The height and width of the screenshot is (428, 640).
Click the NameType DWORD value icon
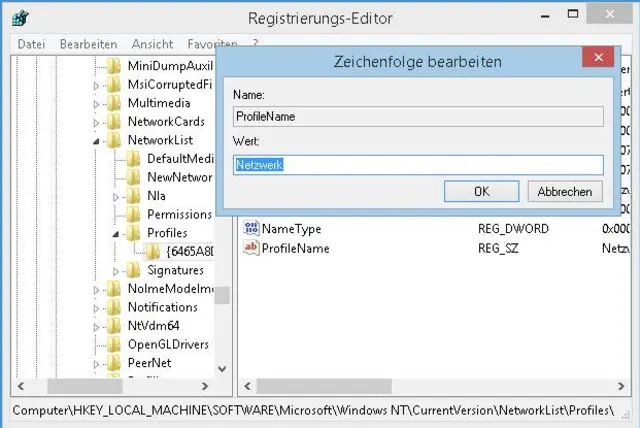pos(251,228)
